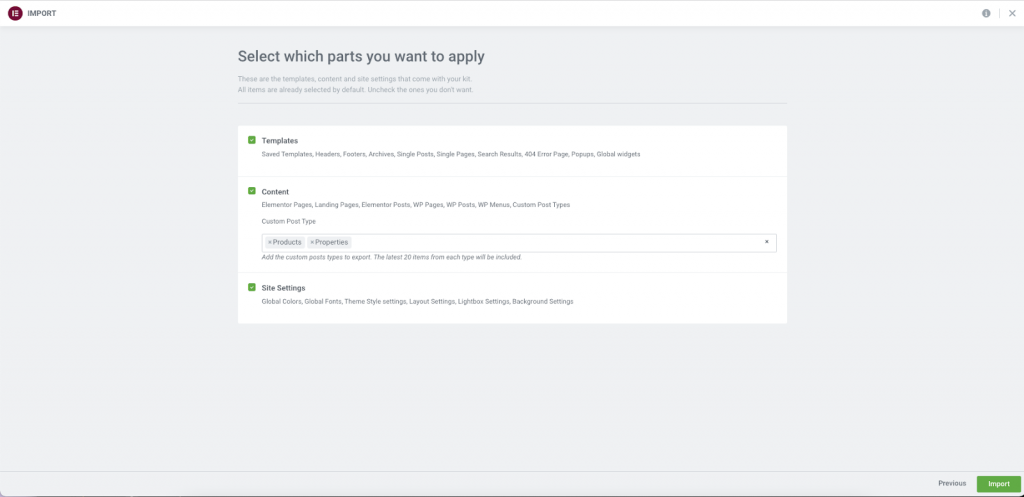The image size is (1024, 497).
Task: Click the 'Select which parts' heading
Action: coord(361,57)
